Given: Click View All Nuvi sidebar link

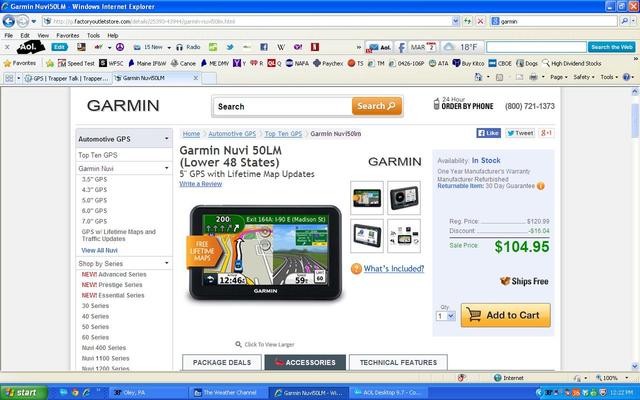Looking at the screenshot, I should click(x=99, y=250).
